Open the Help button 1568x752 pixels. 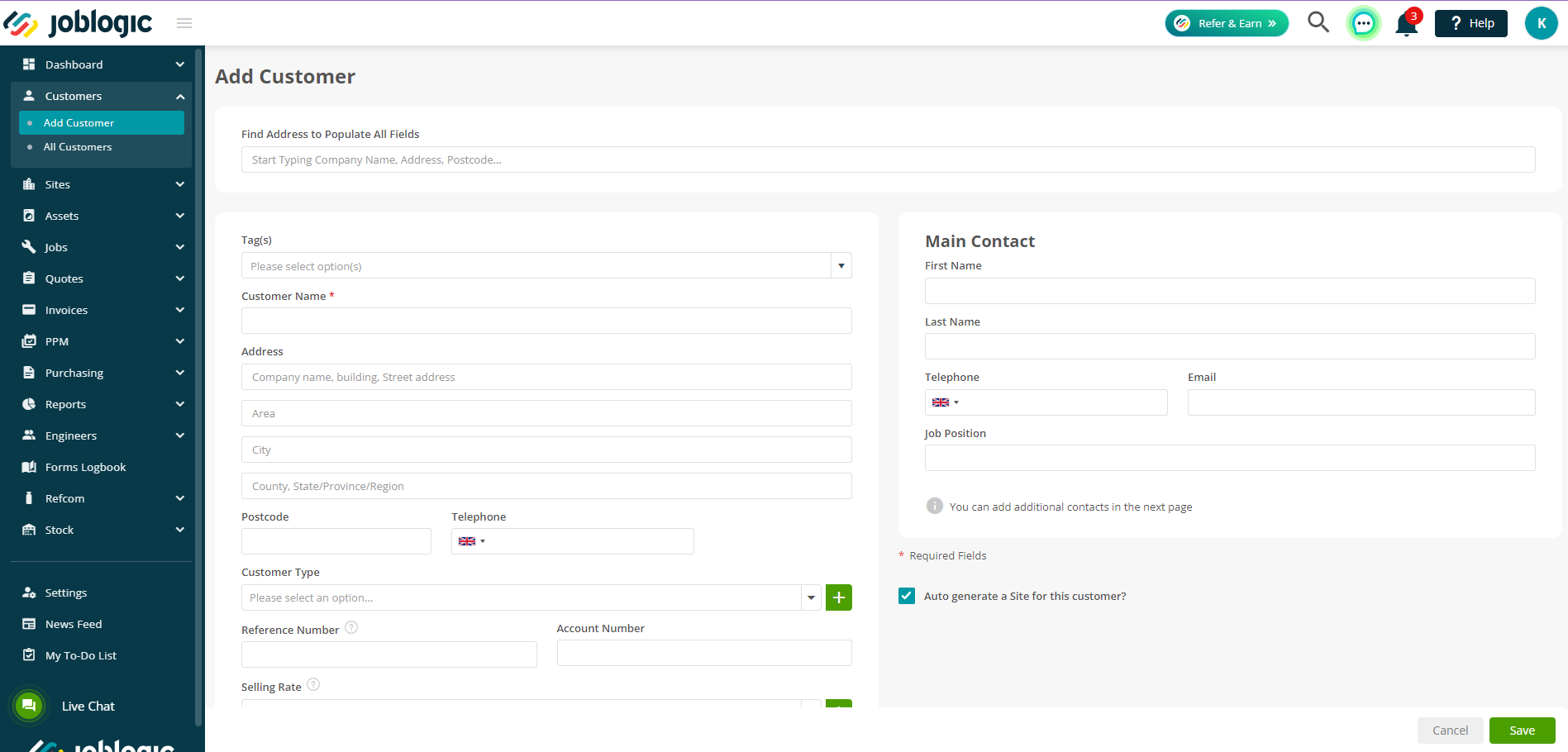click(x=1471, y=23)
